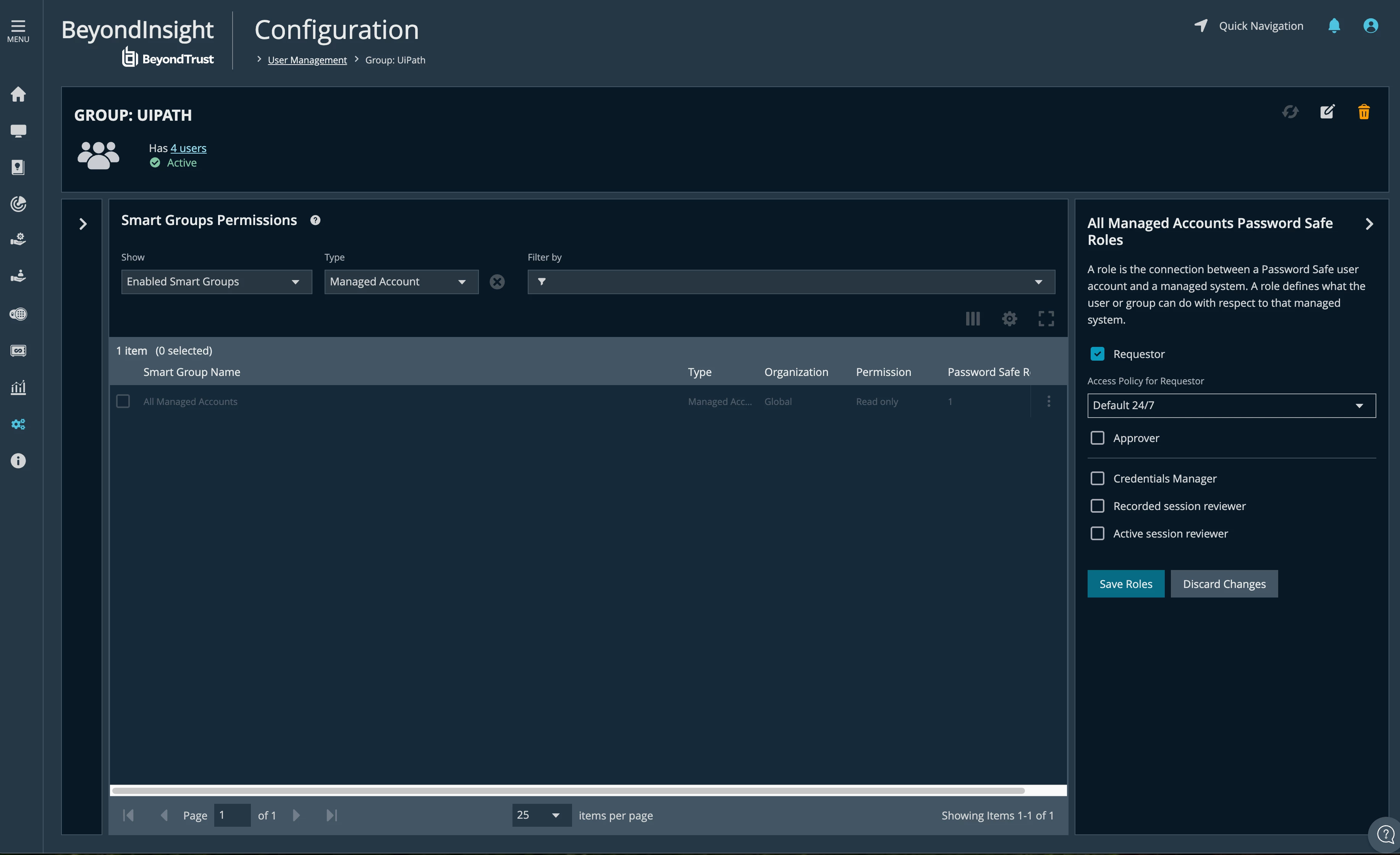
Task: Open the radar scan sidebar icon
Action: (18, 204)
